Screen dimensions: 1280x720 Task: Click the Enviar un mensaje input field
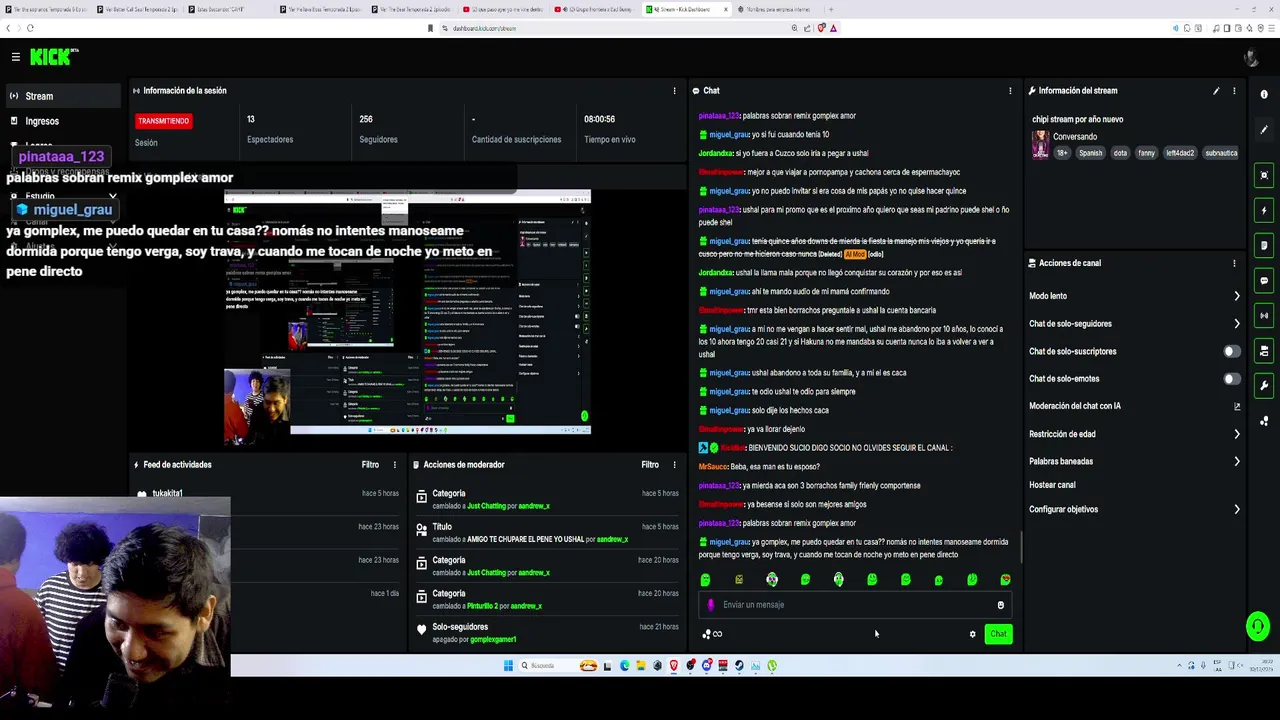[855, 605]
